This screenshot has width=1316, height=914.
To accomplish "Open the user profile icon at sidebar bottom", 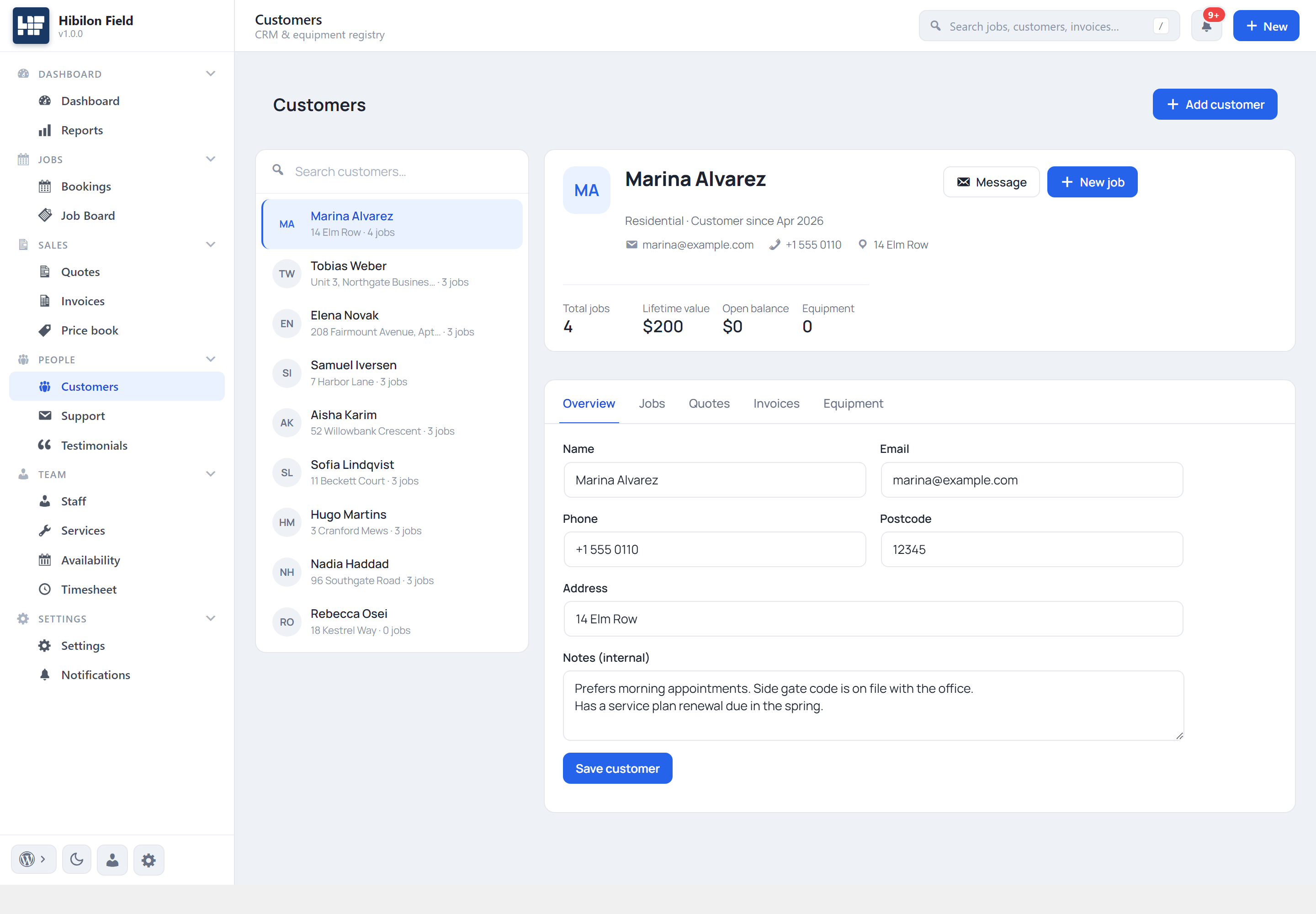I will tap(112, 859).
